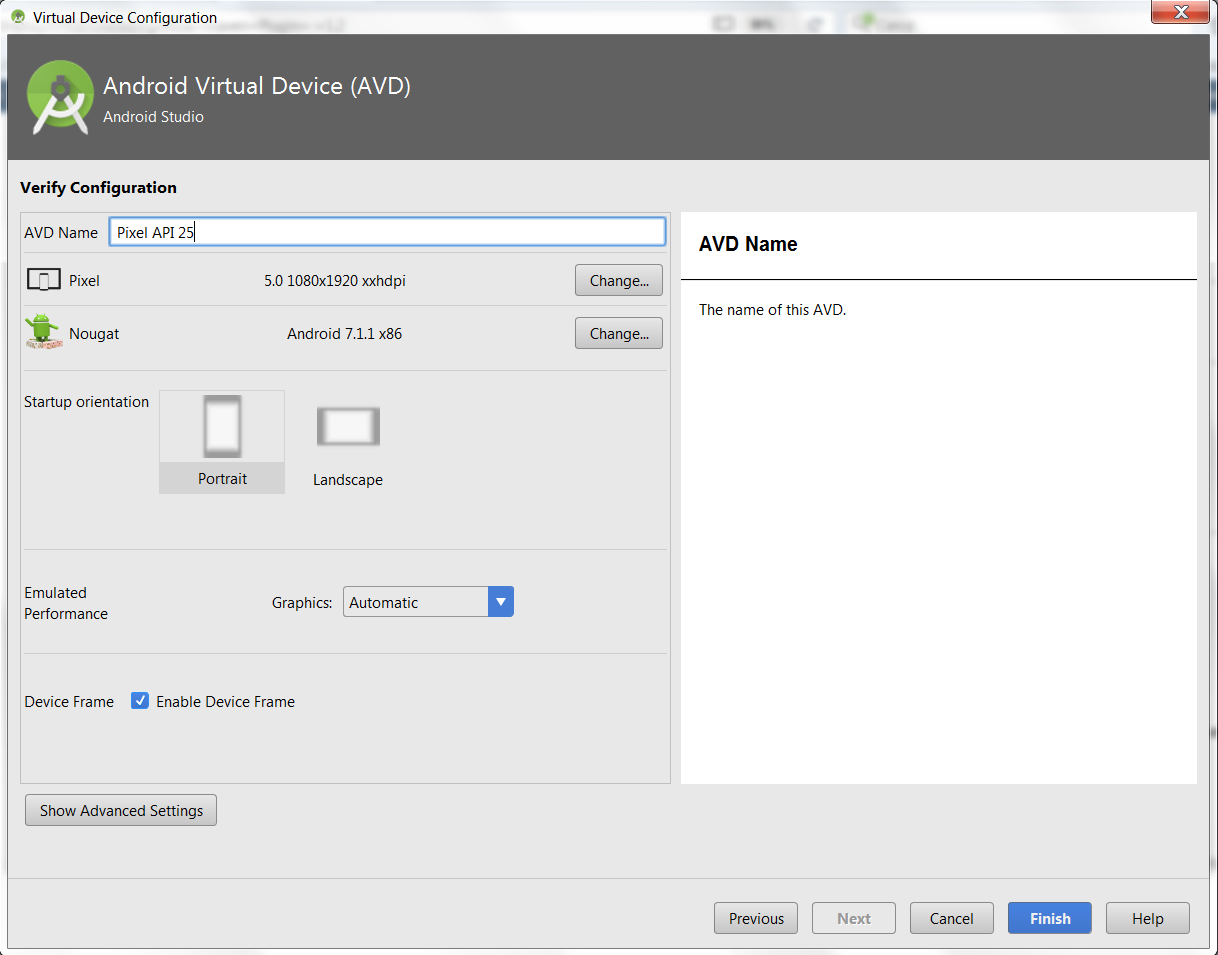This screenshot has height=955, width=1218.
Task: Click the 'Verify Configuration' heading
Action: point(98,188)
